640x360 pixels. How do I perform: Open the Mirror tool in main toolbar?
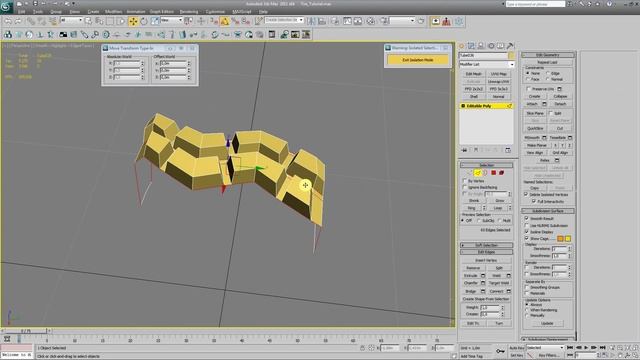pos(311,21)
